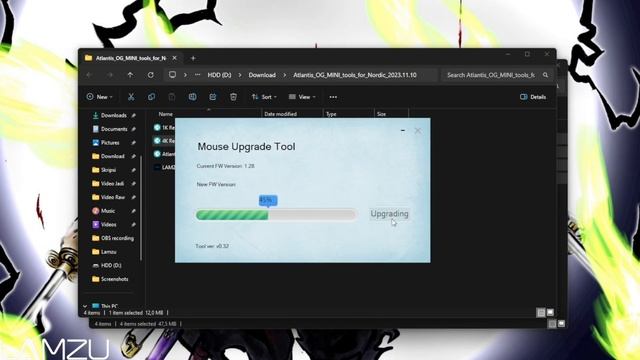Image resolution: width=640 pixels, height=360 pixels.
Task: Toggle the Details pane
Action: (x=533, y=97)
